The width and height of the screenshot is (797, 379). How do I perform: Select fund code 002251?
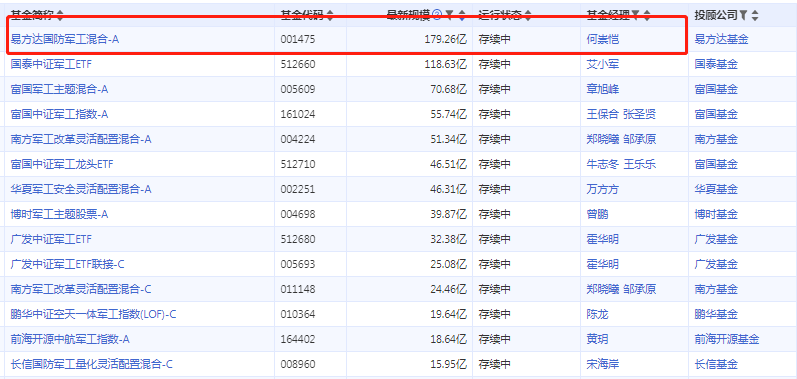point(298,189)
